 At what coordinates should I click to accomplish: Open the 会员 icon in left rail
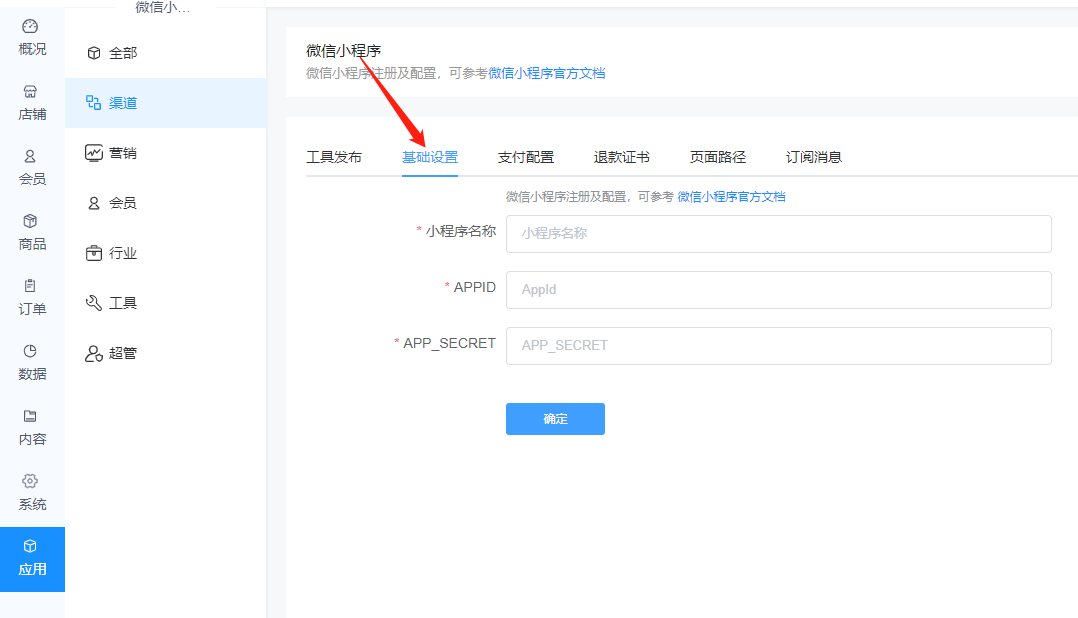[x=30, y=157]
